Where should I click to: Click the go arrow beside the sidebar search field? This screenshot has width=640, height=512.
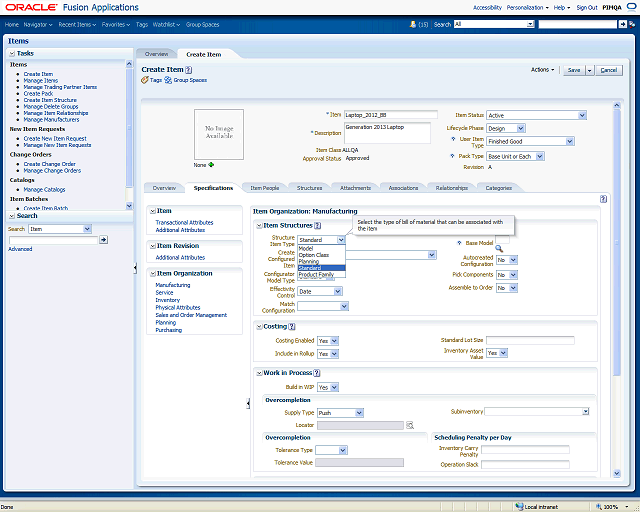103,240
